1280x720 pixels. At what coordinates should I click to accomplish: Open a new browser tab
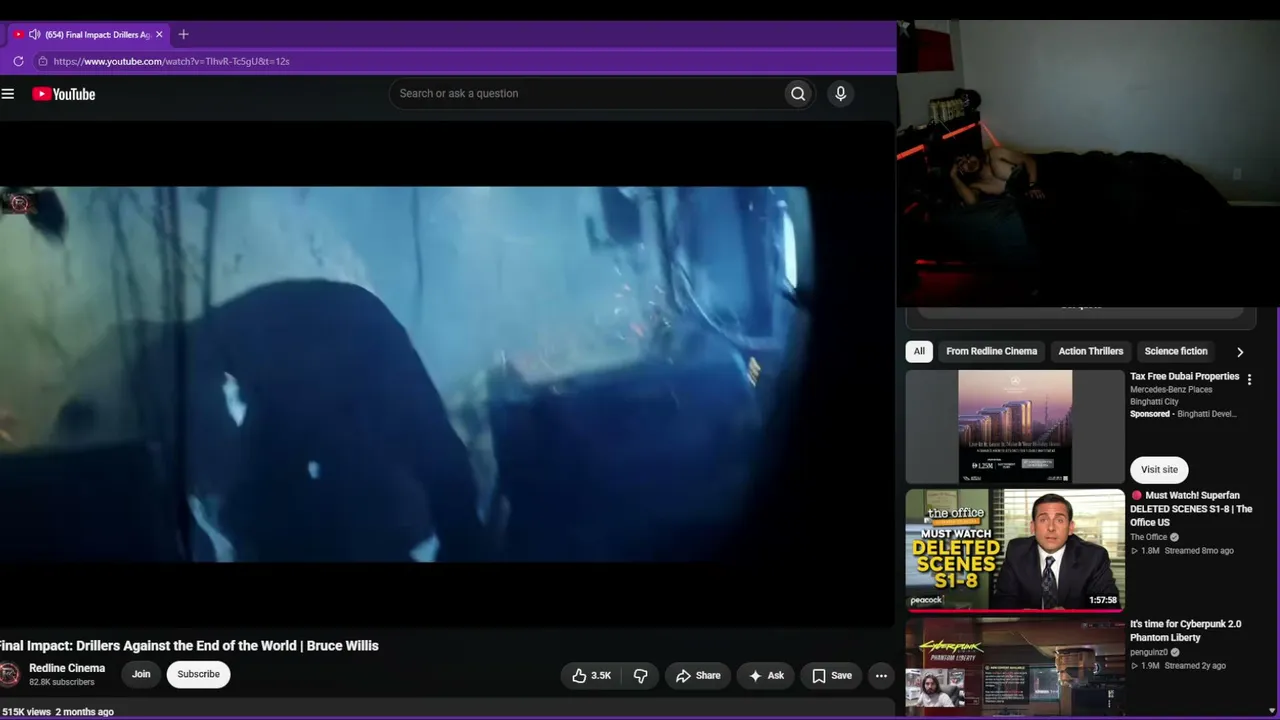click(x=183, y=35)
